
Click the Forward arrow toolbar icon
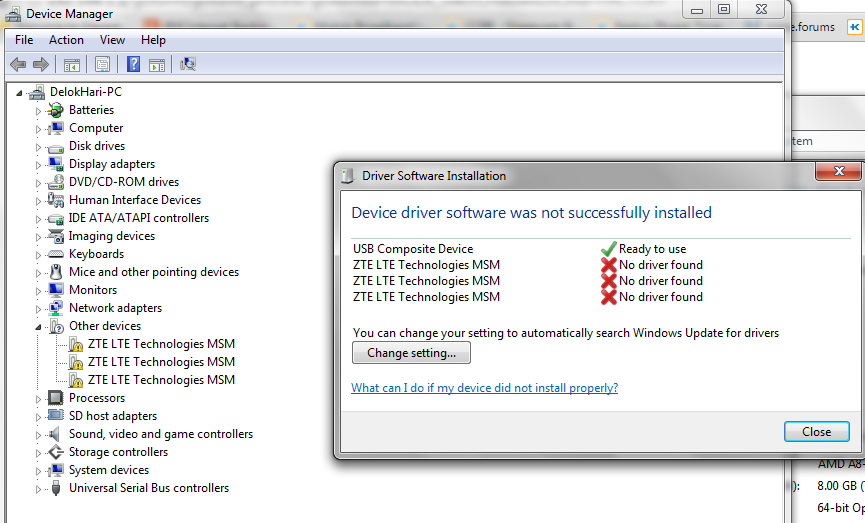coord(41,65)
